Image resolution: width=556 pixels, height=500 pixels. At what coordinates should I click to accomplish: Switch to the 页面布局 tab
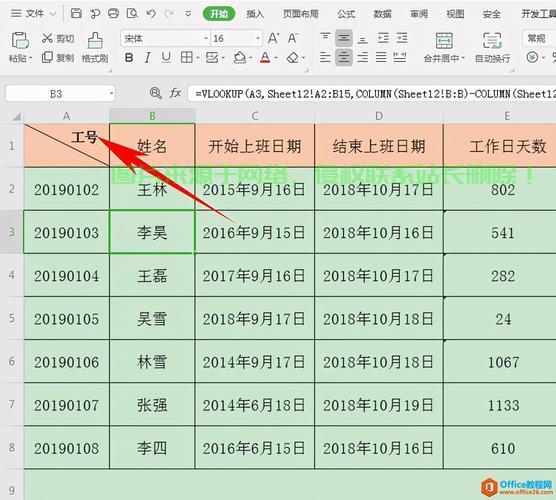(301, 14)
